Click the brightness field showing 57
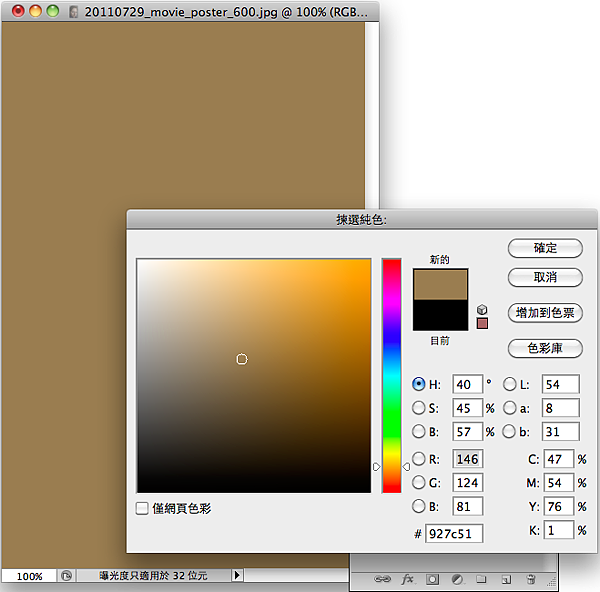600x592 pixels. [468, 431]
